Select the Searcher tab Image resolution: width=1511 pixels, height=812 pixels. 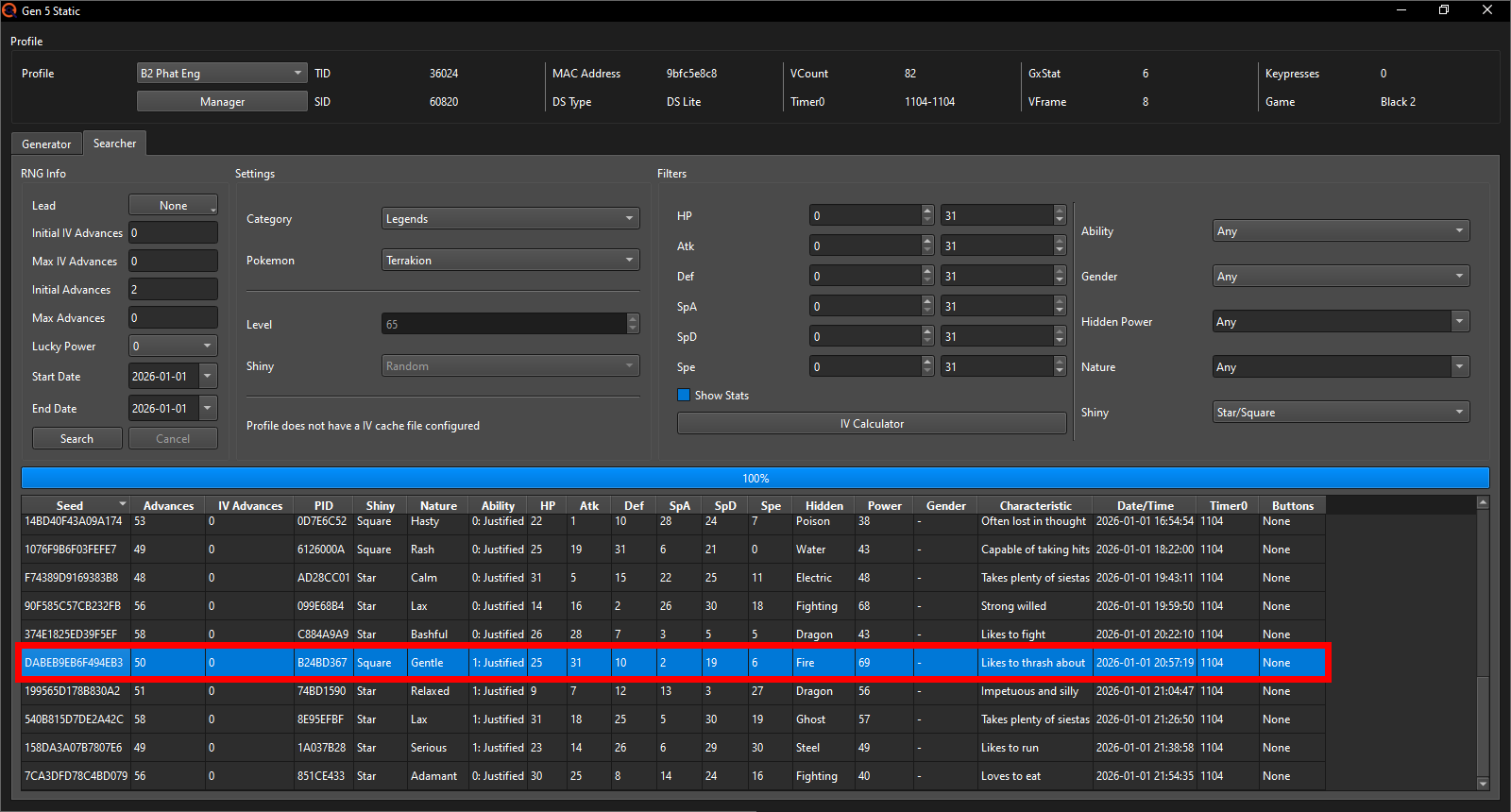pyautogui.click(x=114, y=144)
